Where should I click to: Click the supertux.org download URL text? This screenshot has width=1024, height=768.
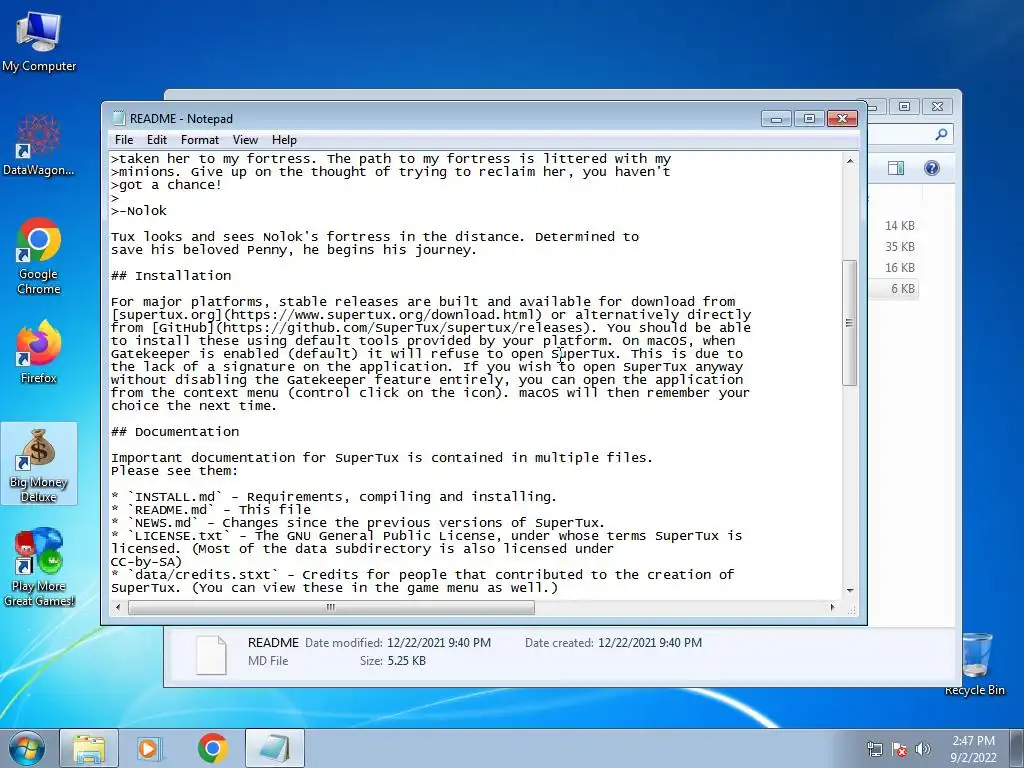383,315
